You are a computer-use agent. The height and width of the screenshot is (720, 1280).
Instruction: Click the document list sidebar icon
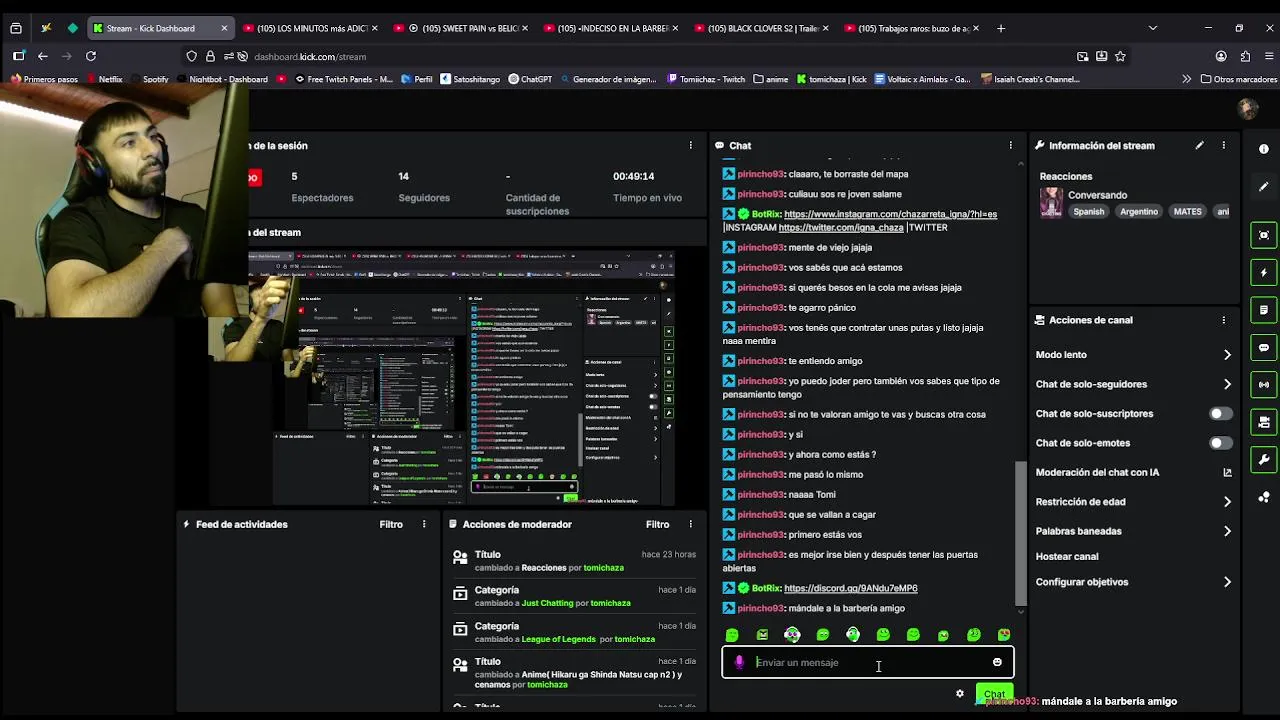point(1264,310)
